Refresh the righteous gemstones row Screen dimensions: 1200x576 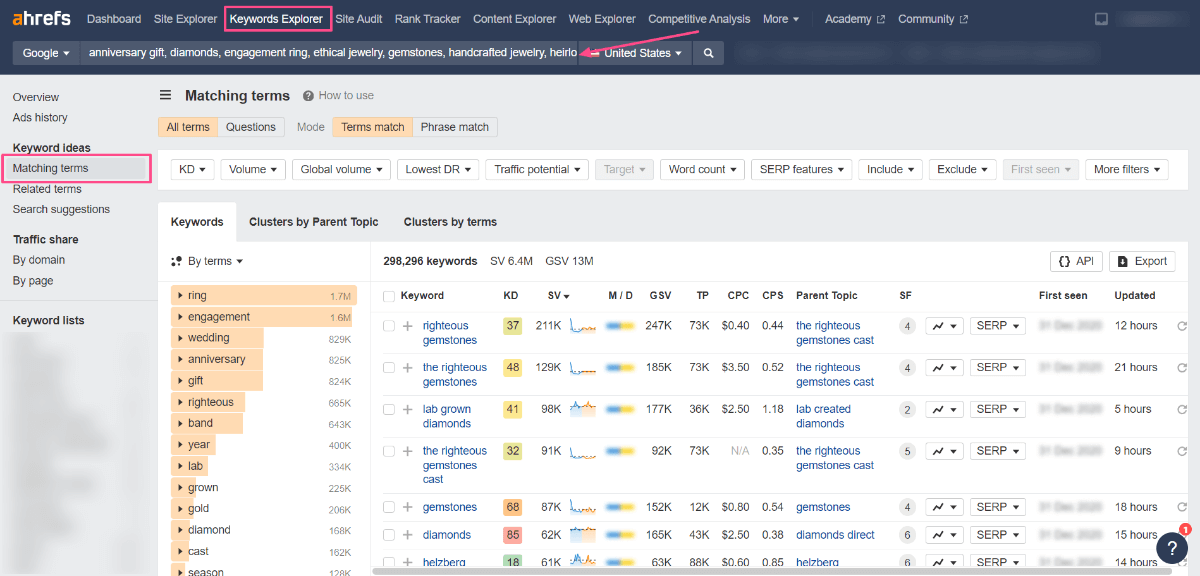coord(1182,326)
